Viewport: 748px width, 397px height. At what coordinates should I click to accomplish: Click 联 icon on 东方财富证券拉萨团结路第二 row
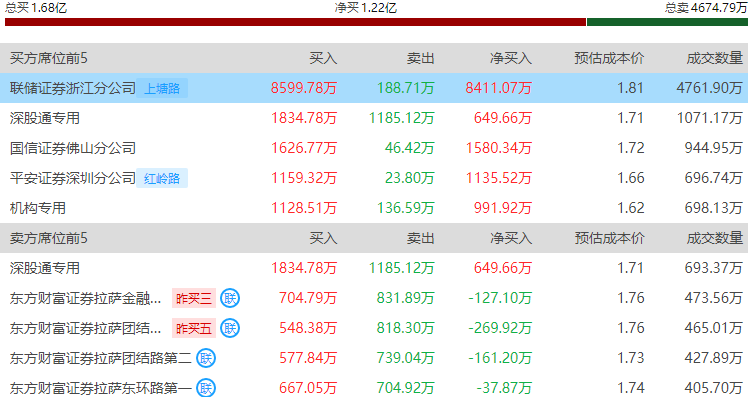point(206,358)
